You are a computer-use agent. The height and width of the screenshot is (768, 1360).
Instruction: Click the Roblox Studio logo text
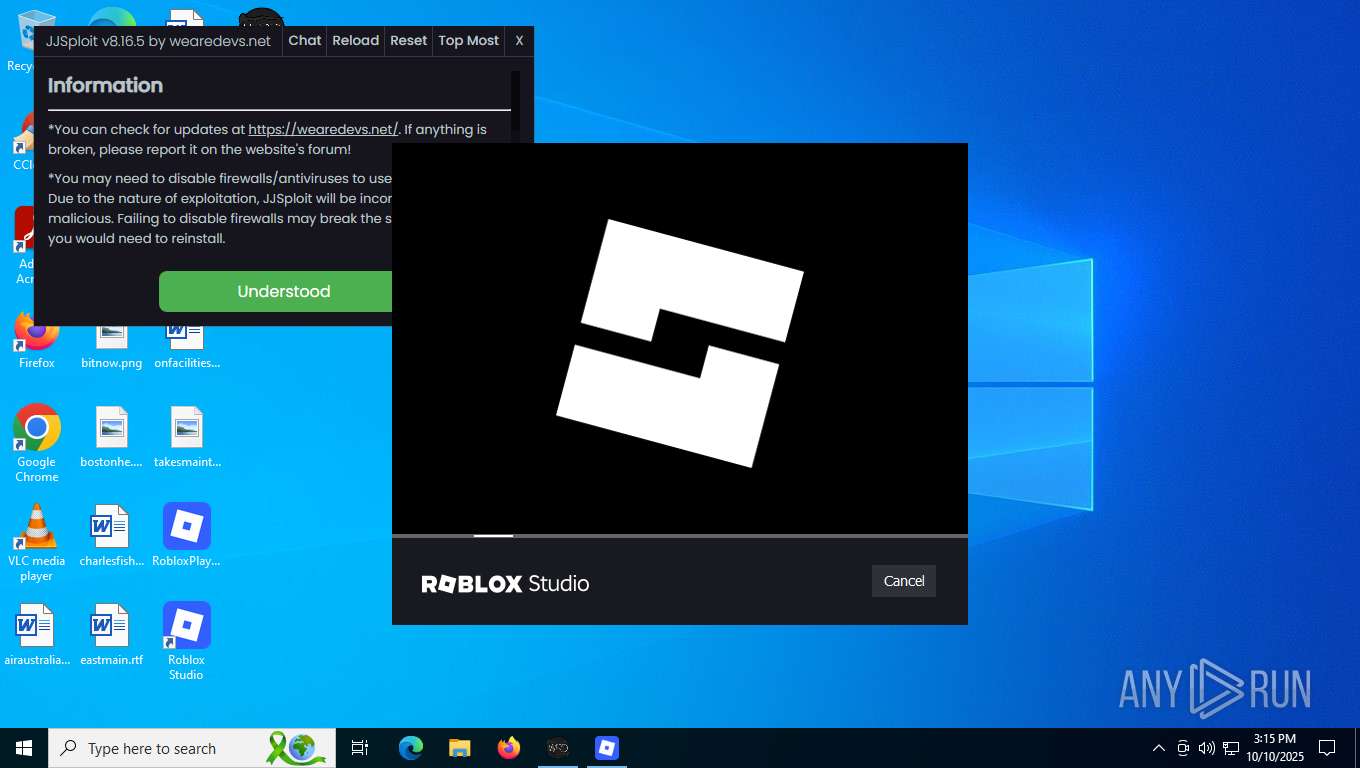tap(505, 584)
